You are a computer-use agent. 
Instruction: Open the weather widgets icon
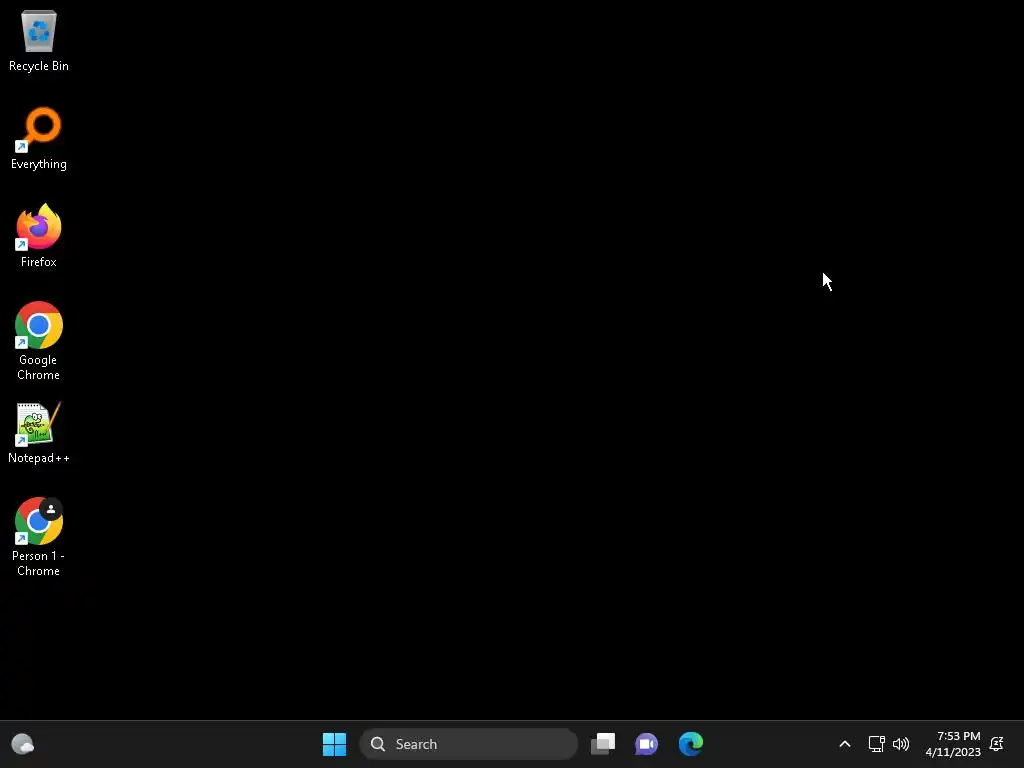tap(23, 744)
